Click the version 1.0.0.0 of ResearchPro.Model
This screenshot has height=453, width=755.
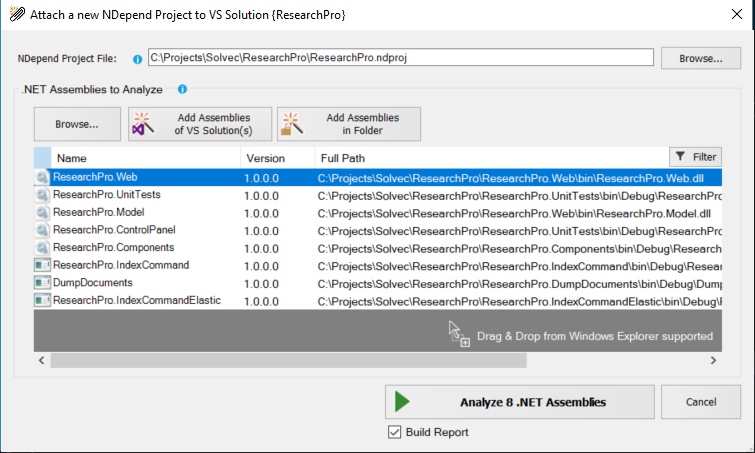point(261,214)
